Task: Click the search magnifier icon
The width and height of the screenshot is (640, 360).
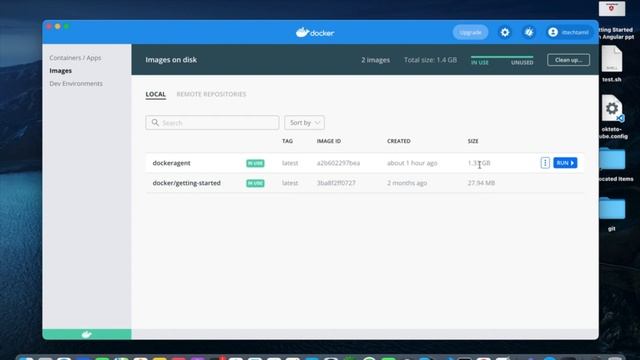Action: pyautogui.click(x=155, y=122)
